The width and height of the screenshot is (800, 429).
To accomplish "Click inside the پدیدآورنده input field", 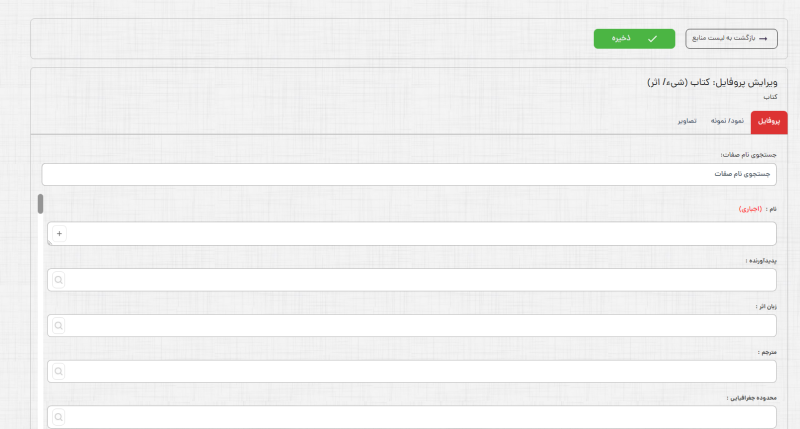I will click(x=420, y=280).
